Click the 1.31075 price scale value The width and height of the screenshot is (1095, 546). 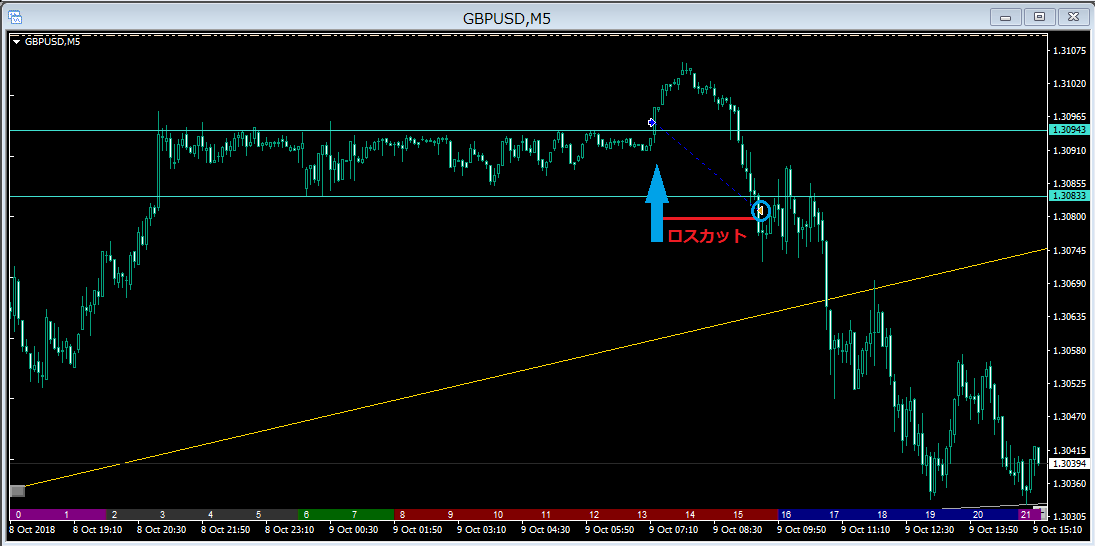click(1069, 50)
